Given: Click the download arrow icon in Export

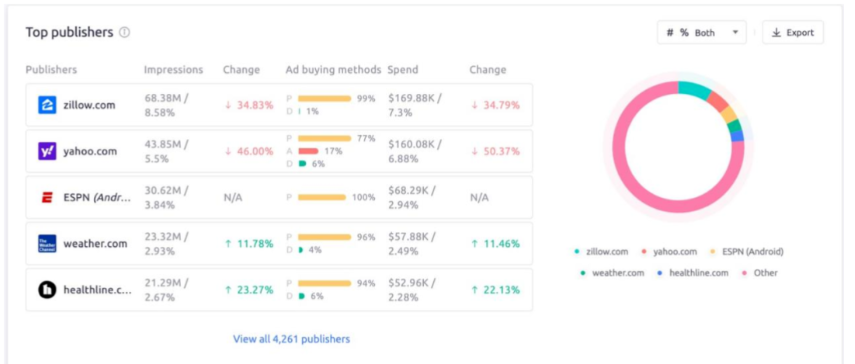Looking at the screenshot, I should (776, 33).
